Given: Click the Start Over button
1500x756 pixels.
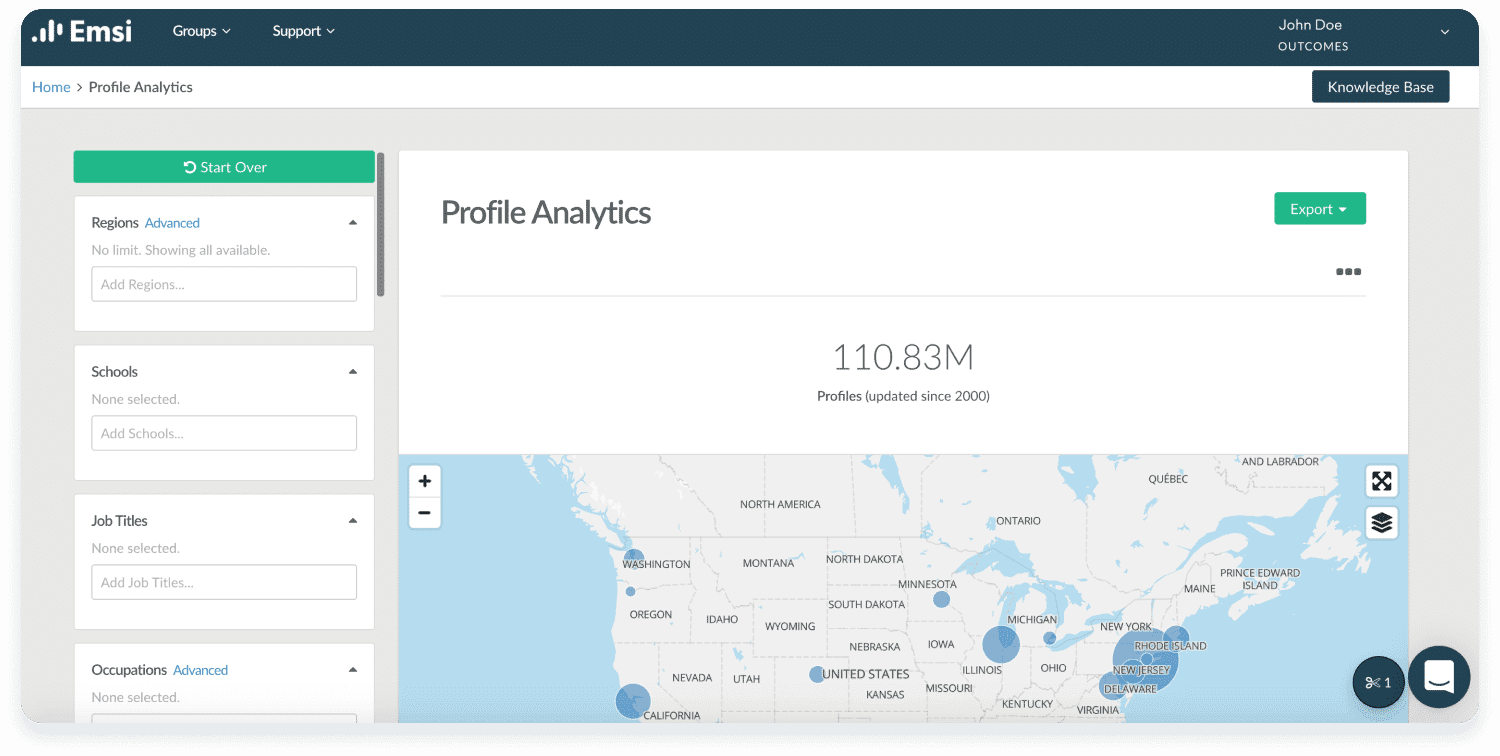Looking at the screenshot, I should pyautogui.click(x=224, y=167).
